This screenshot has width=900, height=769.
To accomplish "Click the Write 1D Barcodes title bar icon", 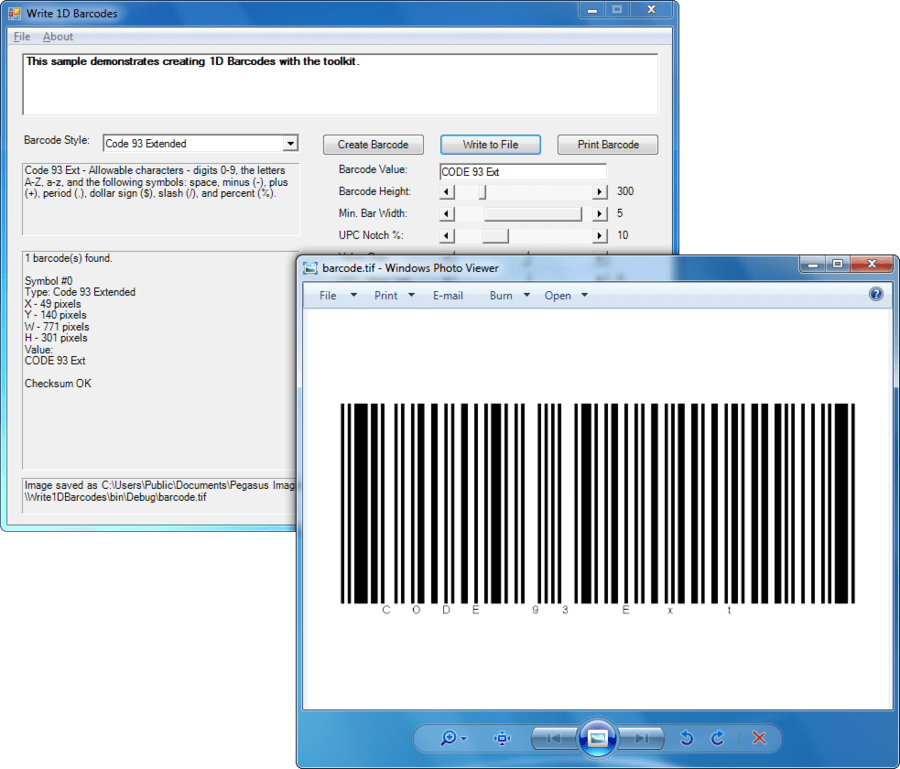I will pos(14,12).
